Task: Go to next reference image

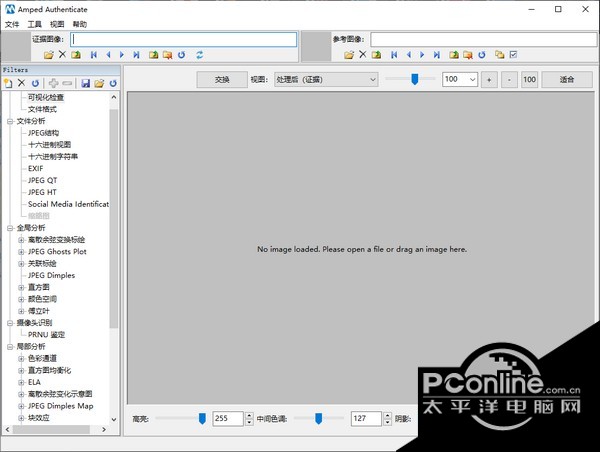Action: [422, 55]
